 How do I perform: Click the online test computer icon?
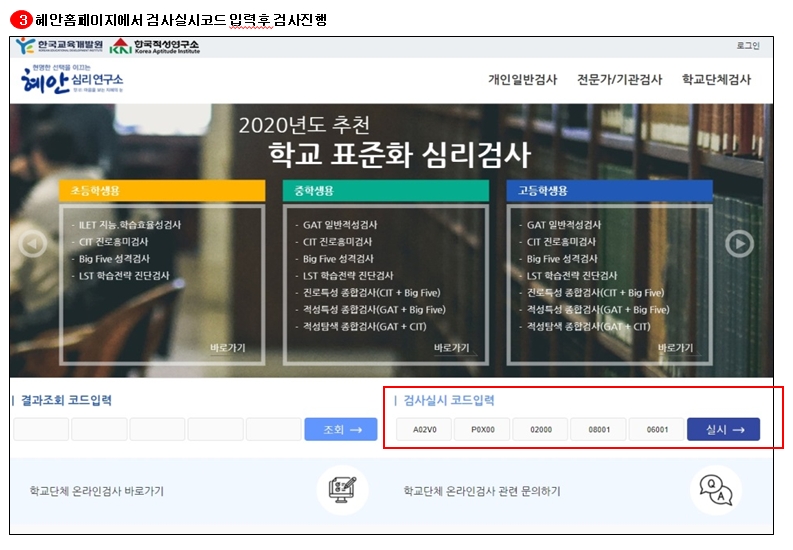[342, 490]
